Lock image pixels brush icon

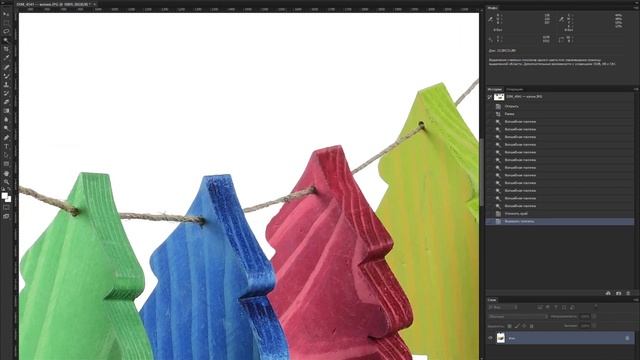(x=517, y=326)
